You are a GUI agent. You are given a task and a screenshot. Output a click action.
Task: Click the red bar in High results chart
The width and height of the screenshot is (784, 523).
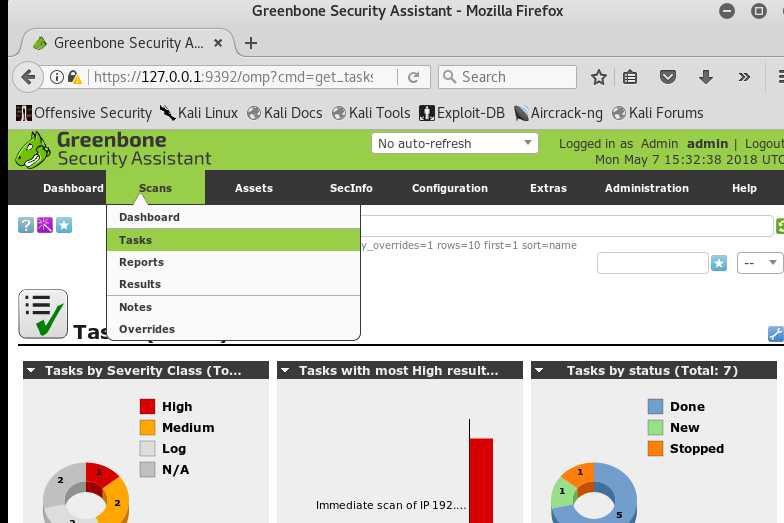[481, 480]
